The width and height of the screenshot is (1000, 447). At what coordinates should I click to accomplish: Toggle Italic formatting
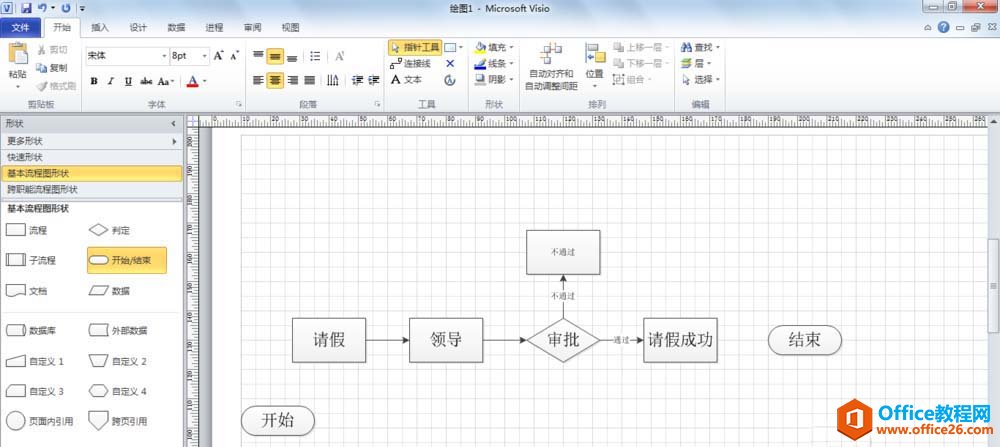point(111,81)
